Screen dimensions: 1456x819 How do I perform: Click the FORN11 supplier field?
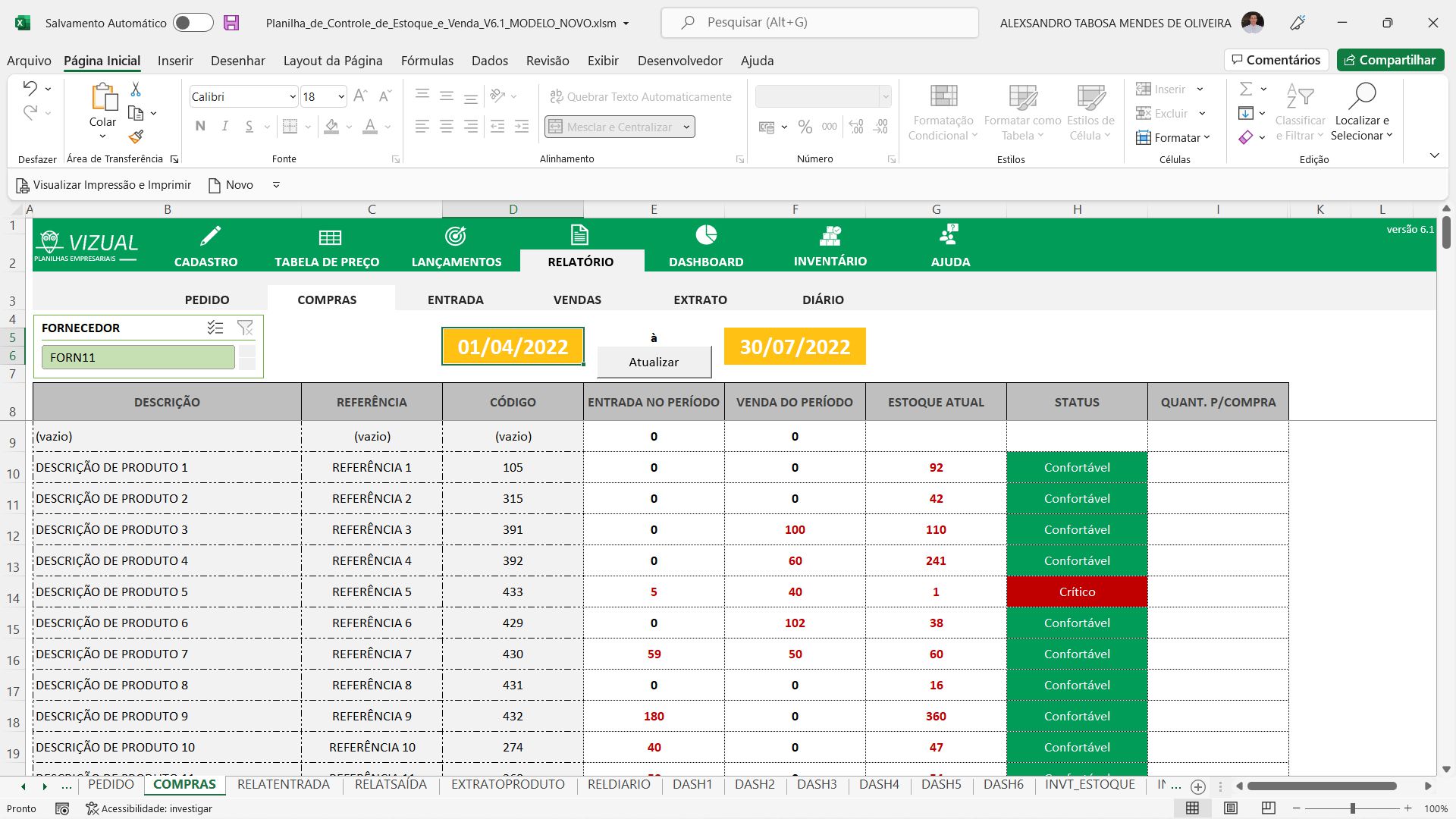(139, 356)
